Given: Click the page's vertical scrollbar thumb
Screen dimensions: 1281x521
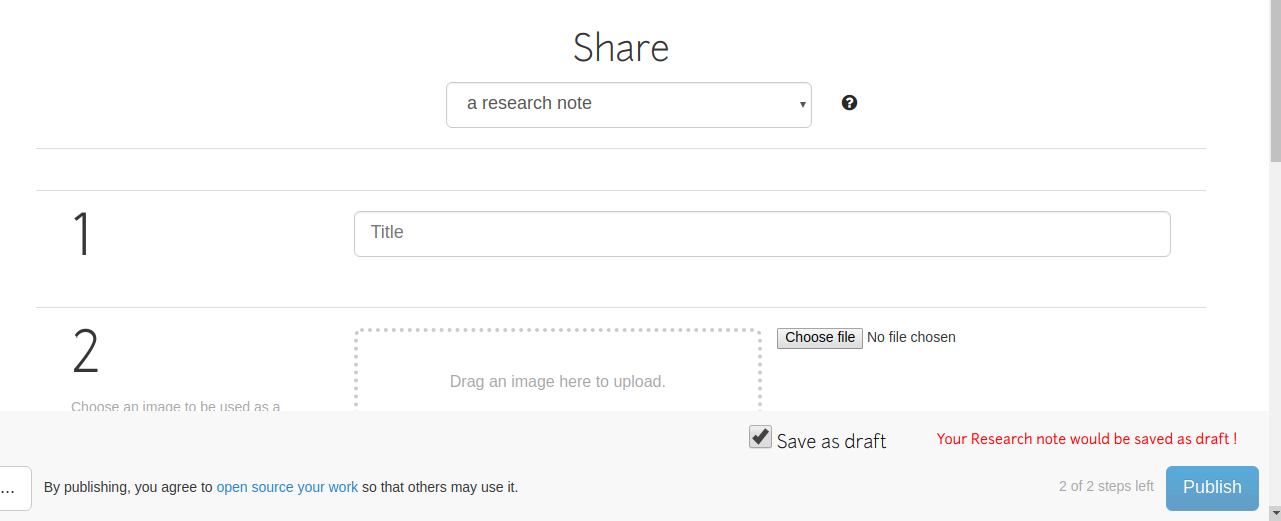Looking at the screenshot, I should (x=1275, y=80).
